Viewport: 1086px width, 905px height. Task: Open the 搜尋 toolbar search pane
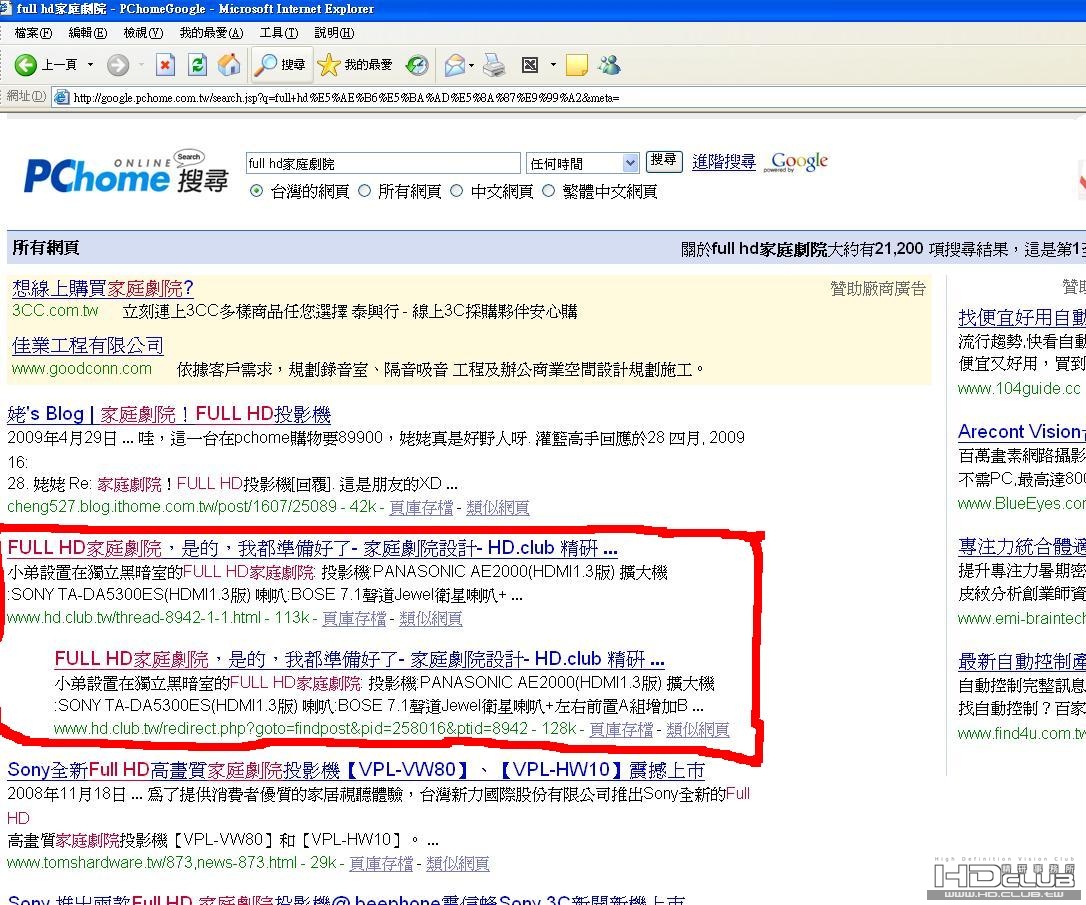point(281,65)
